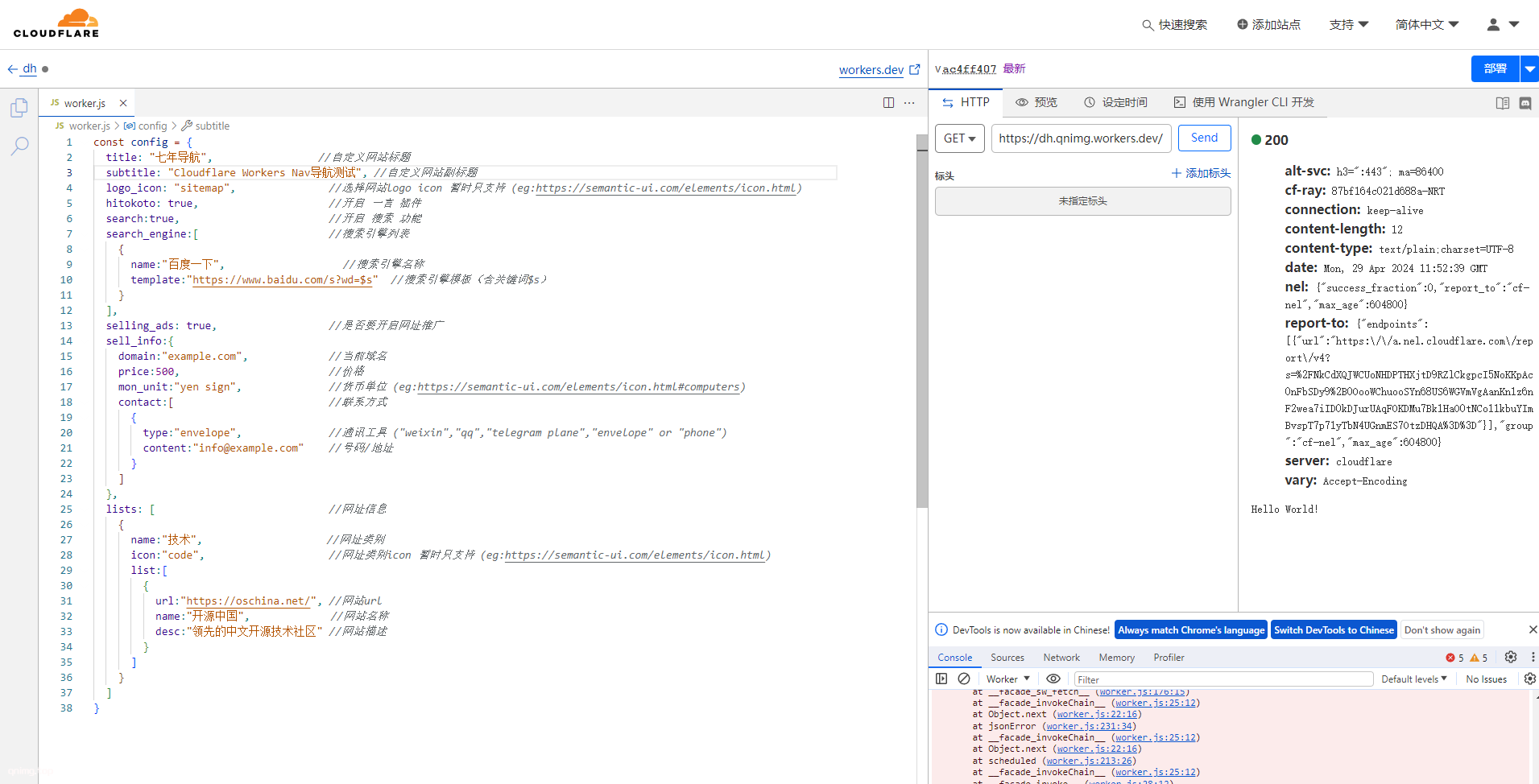Switch to the HTTP tab
Viewport: 1539px width, 784px height.
966,102
